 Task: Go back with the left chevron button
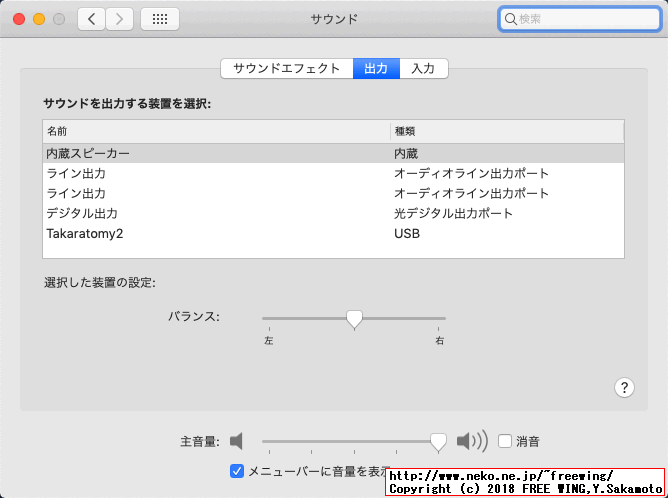coord(91,19)
